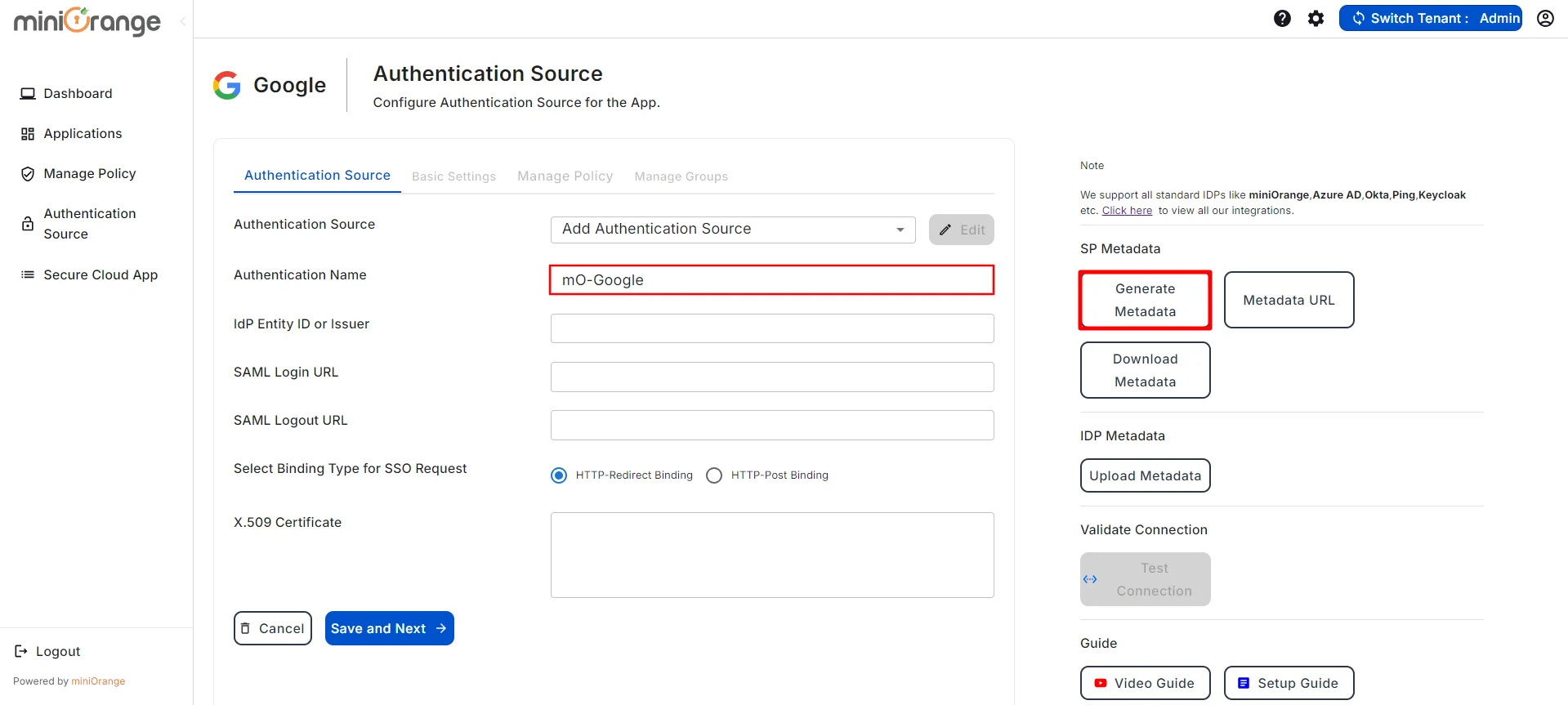Click the Logout arrow icon

[21, 651]
